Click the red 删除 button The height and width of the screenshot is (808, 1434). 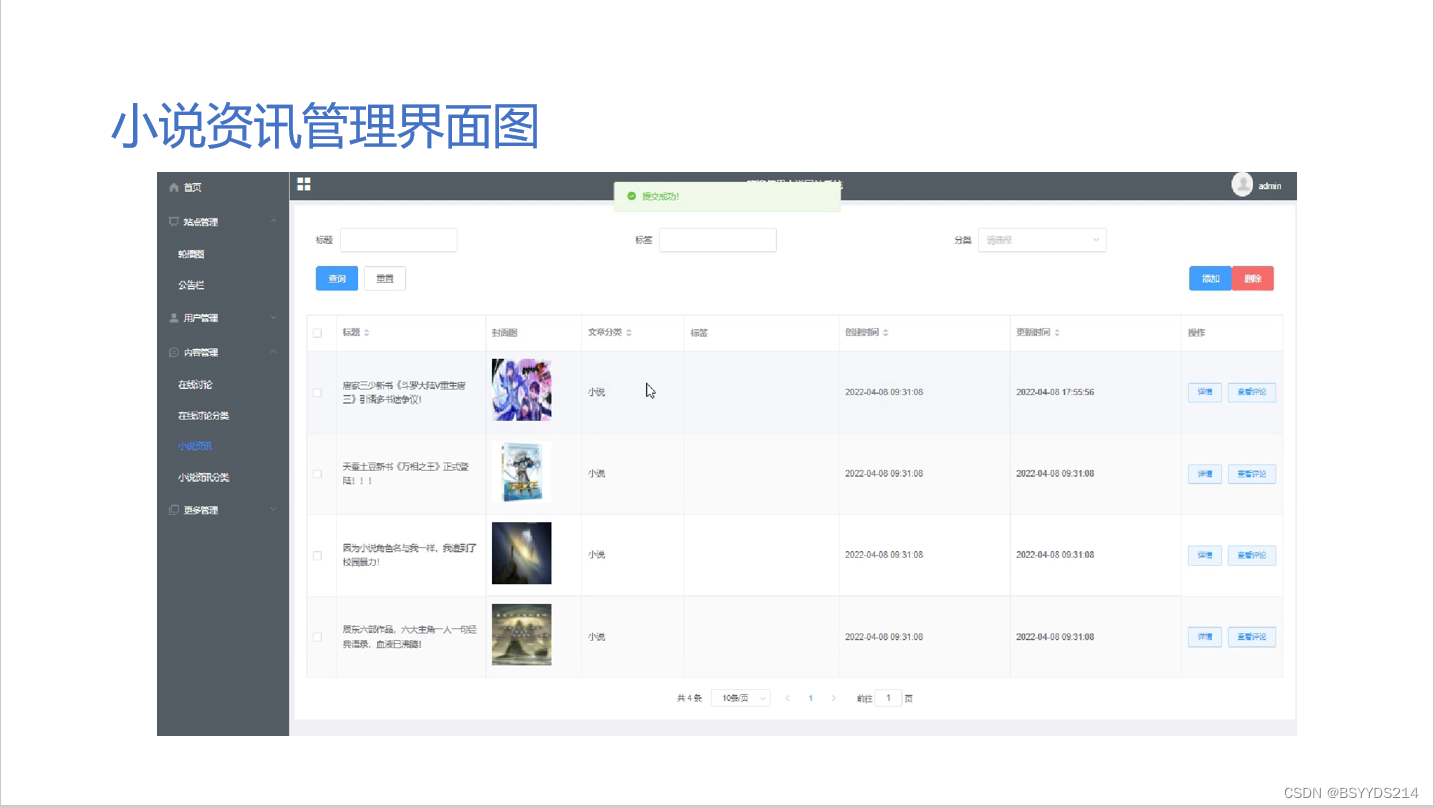[1253, 279]
